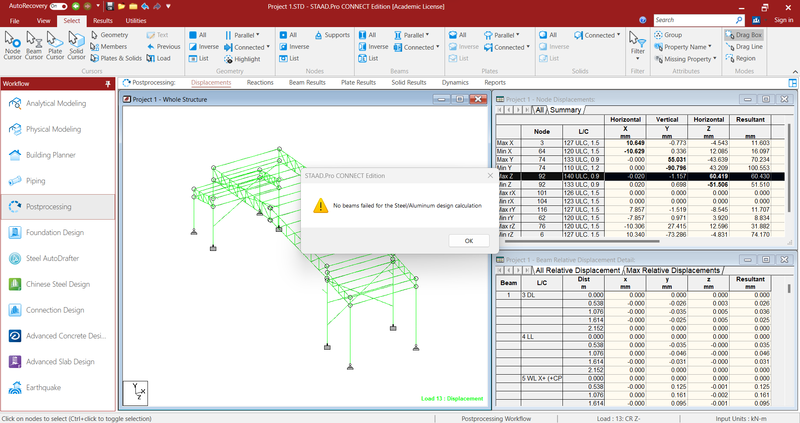Screen dimensions: 800x423
Task: Open the Reactions postprocessing tab
Action: [x=260, y=82]
